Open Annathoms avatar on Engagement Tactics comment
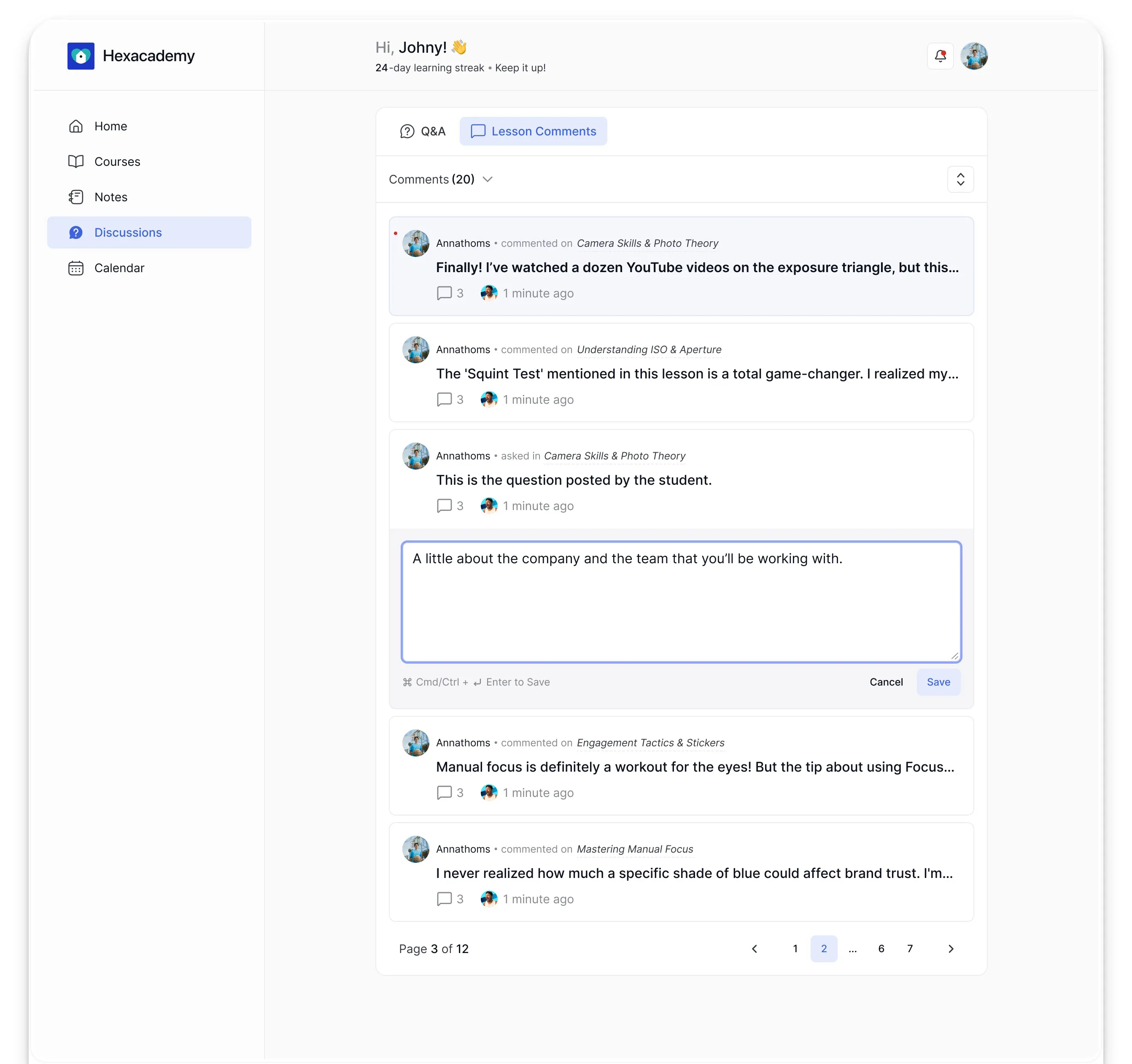1132x1064 pixels. 416,743
